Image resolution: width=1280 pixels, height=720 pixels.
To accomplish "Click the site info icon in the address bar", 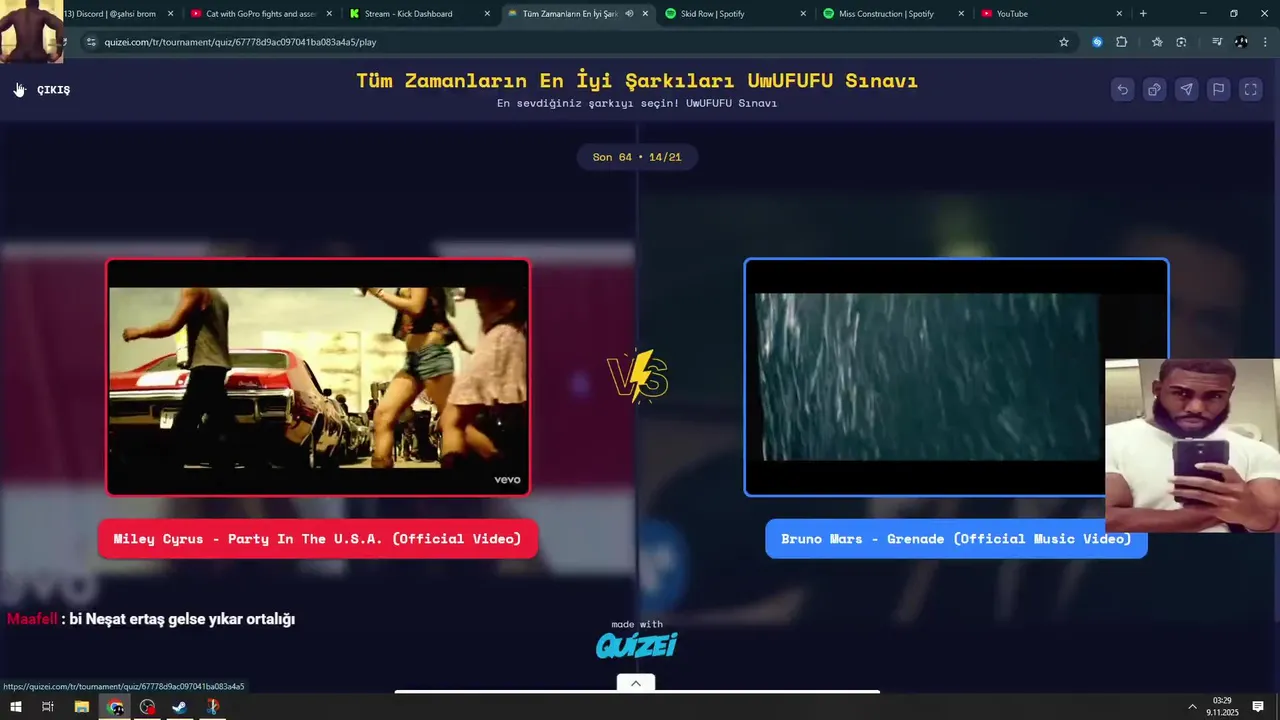I will (91, 42).
